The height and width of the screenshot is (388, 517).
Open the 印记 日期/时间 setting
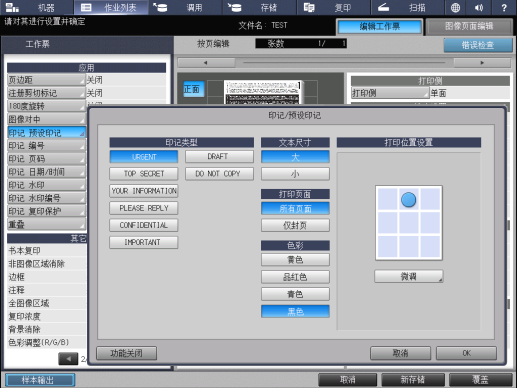click(x=46, y=172)
